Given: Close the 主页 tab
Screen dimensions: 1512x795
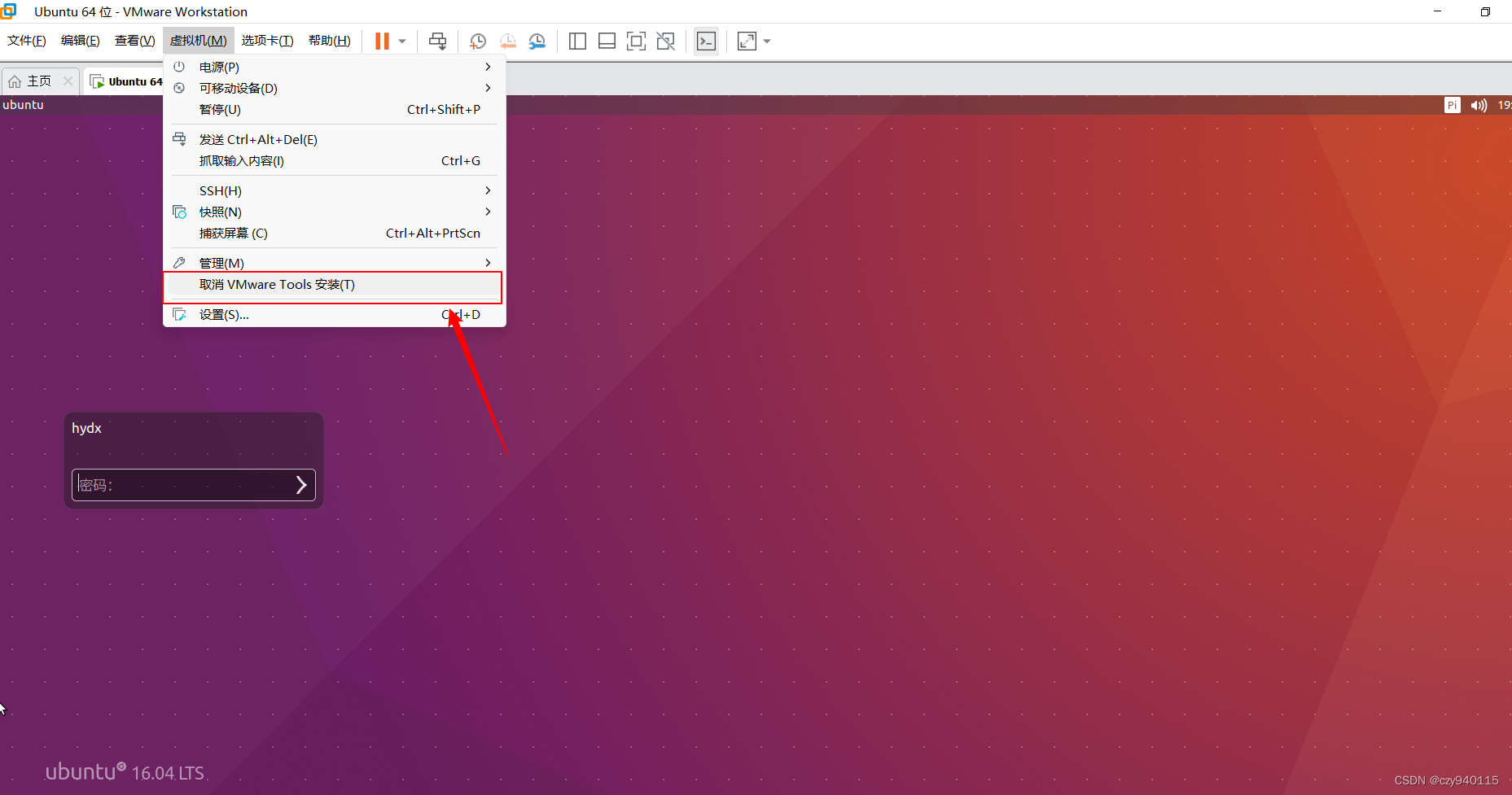Looking at the screenshot, I should pos(68,81).
